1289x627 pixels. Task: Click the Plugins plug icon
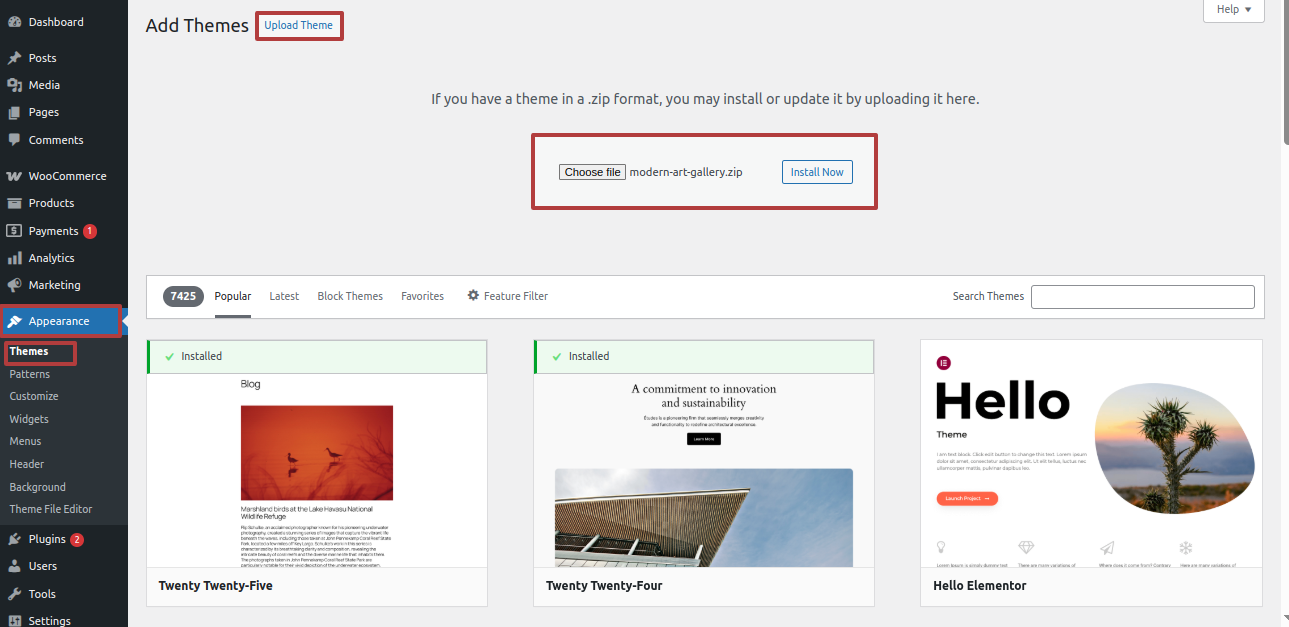(15, 539)
